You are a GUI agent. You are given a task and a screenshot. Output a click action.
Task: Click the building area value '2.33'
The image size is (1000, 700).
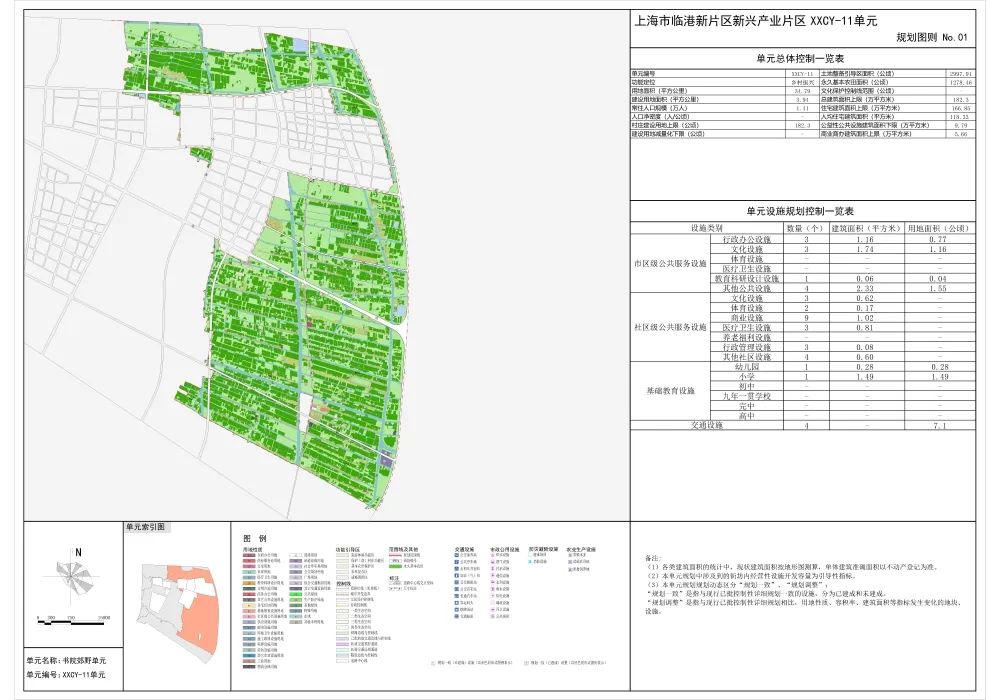[865, 288]
